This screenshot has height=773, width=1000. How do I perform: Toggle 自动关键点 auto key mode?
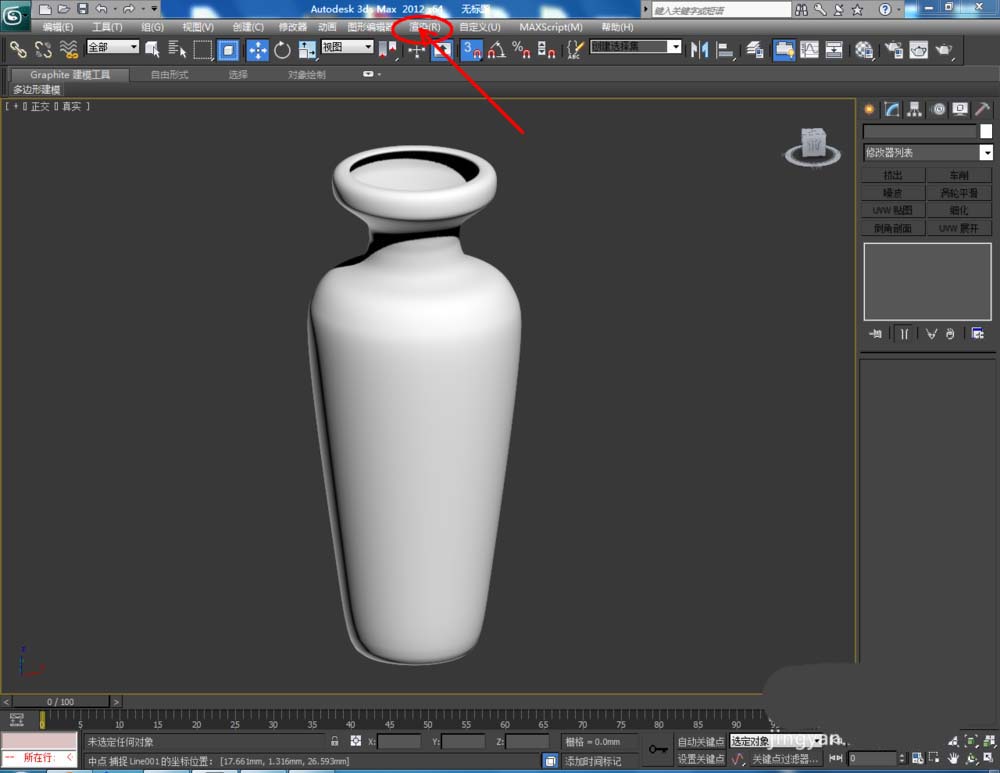coord(700,741)
